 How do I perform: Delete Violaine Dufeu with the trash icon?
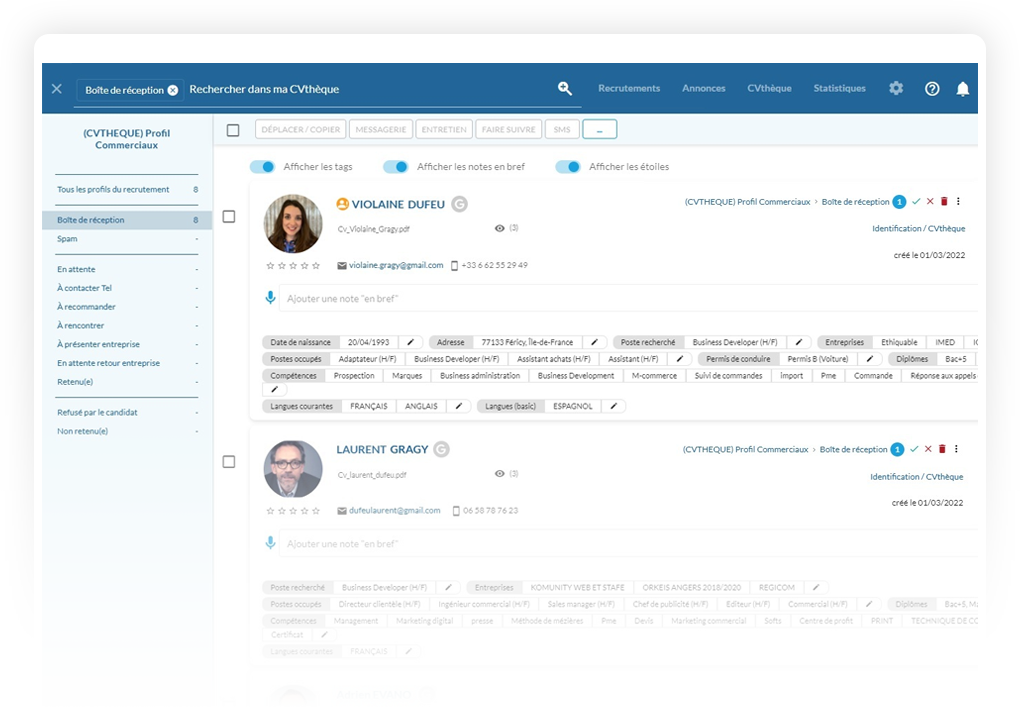pos(943,202)
